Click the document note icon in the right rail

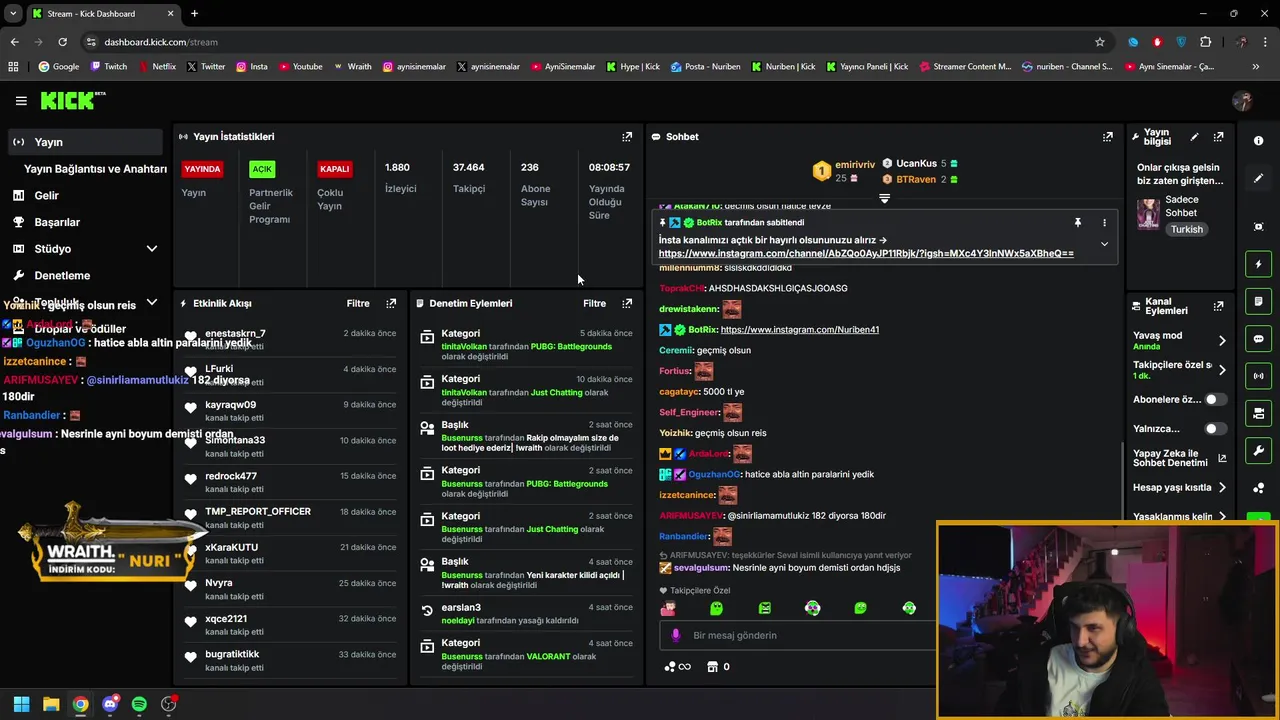click(x=1258, y=301)
